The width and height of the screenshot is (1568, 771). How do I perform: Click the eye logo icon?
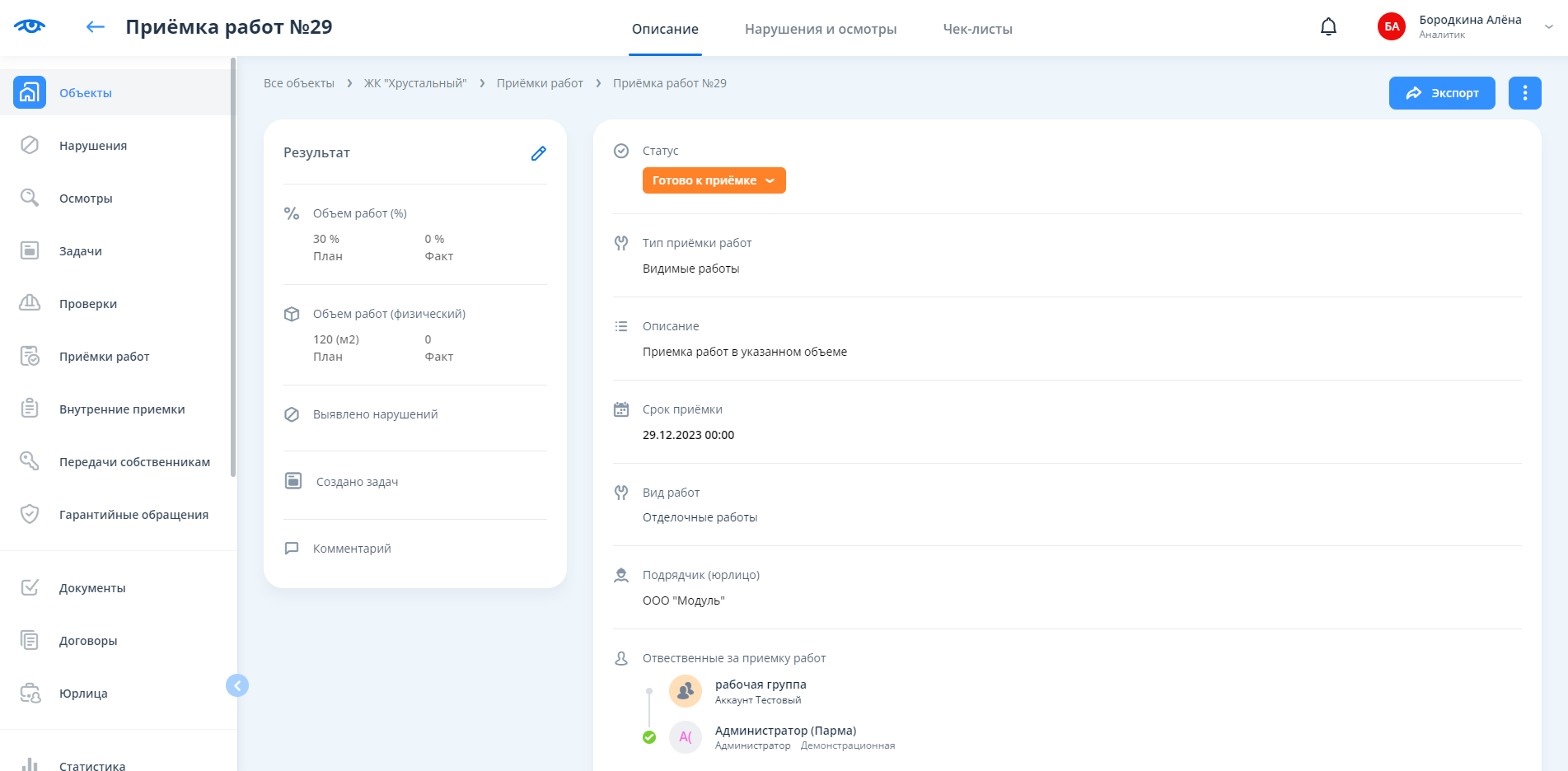point(30,26)
